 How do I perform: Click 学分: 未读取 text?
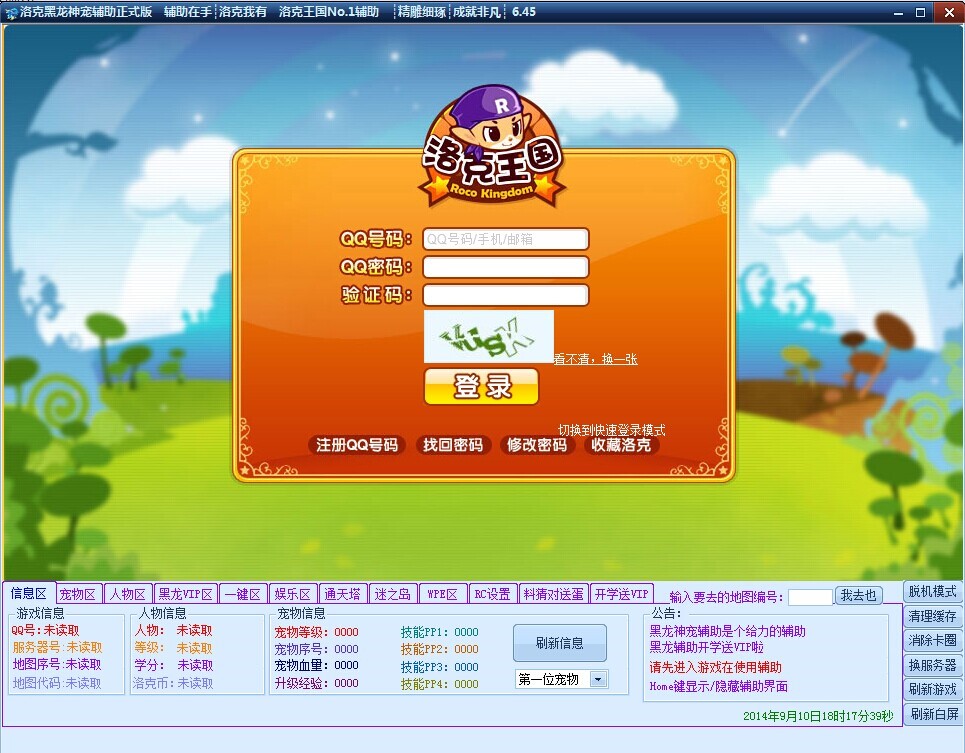click(174, 665)
